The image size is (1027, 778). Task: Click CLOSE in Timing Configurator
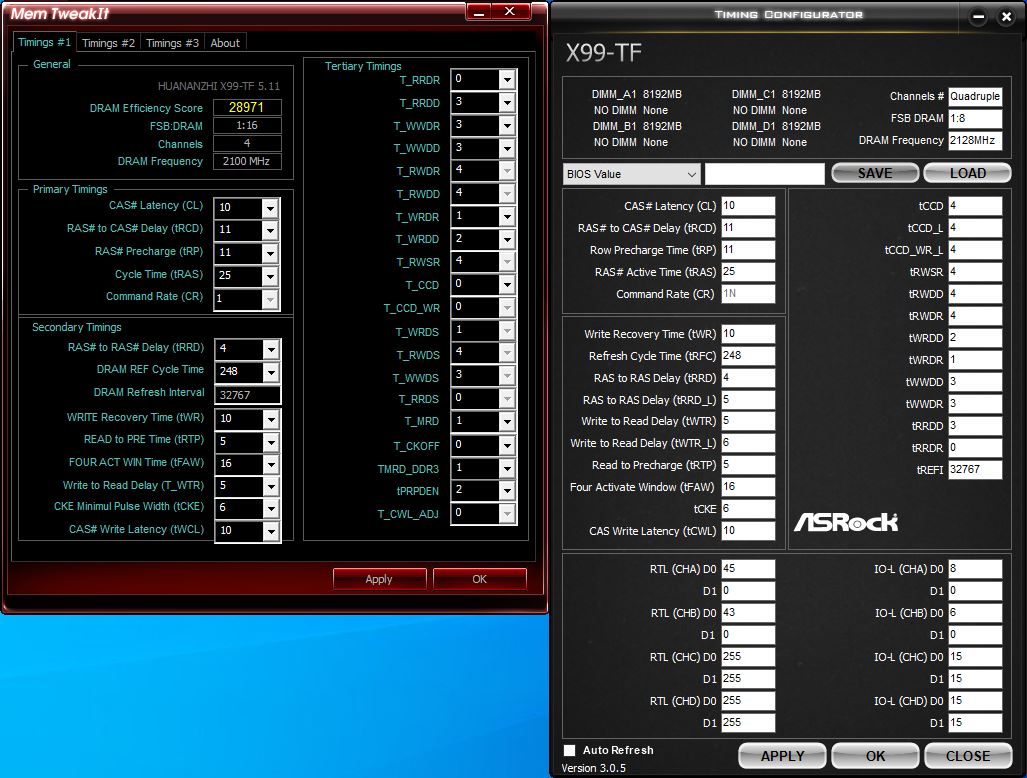(x=967, y=756)
